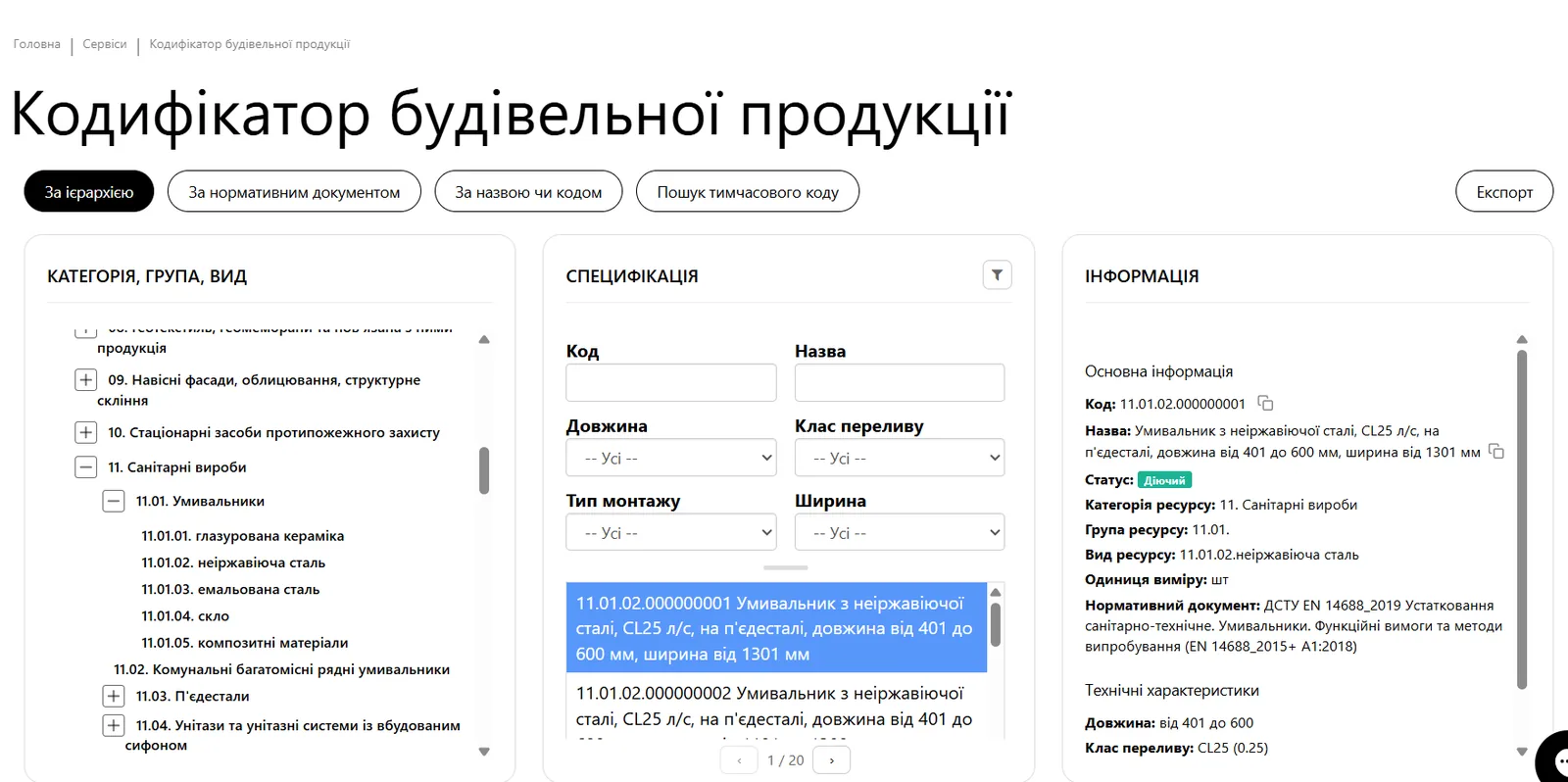1568x782 pixels.
Task: Select 11.01.04. скло tree item
Action: [x=185, y=615]
